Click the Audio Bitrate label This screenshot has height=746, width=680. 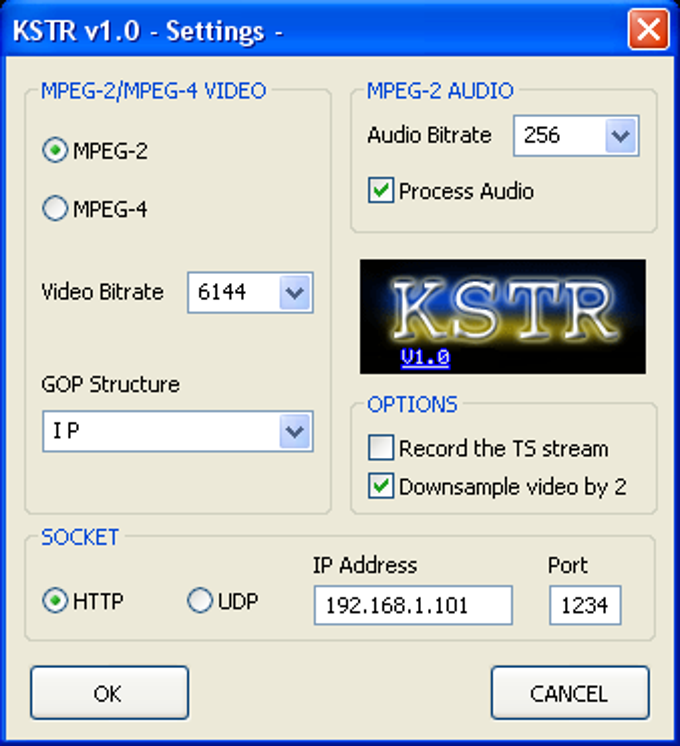point(429,135)
